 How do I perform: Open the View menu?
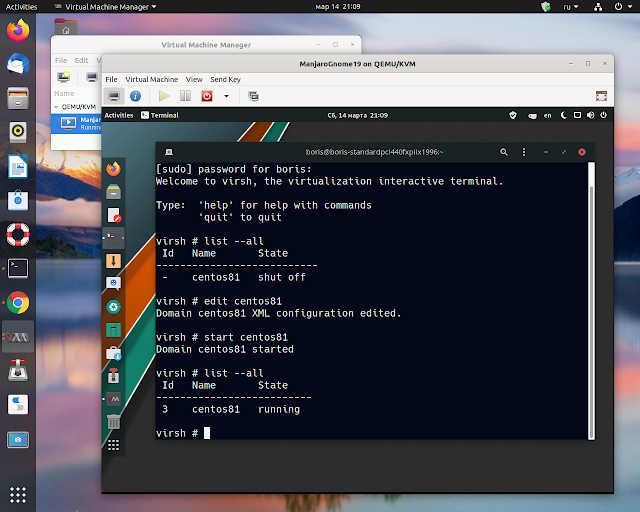194,79
